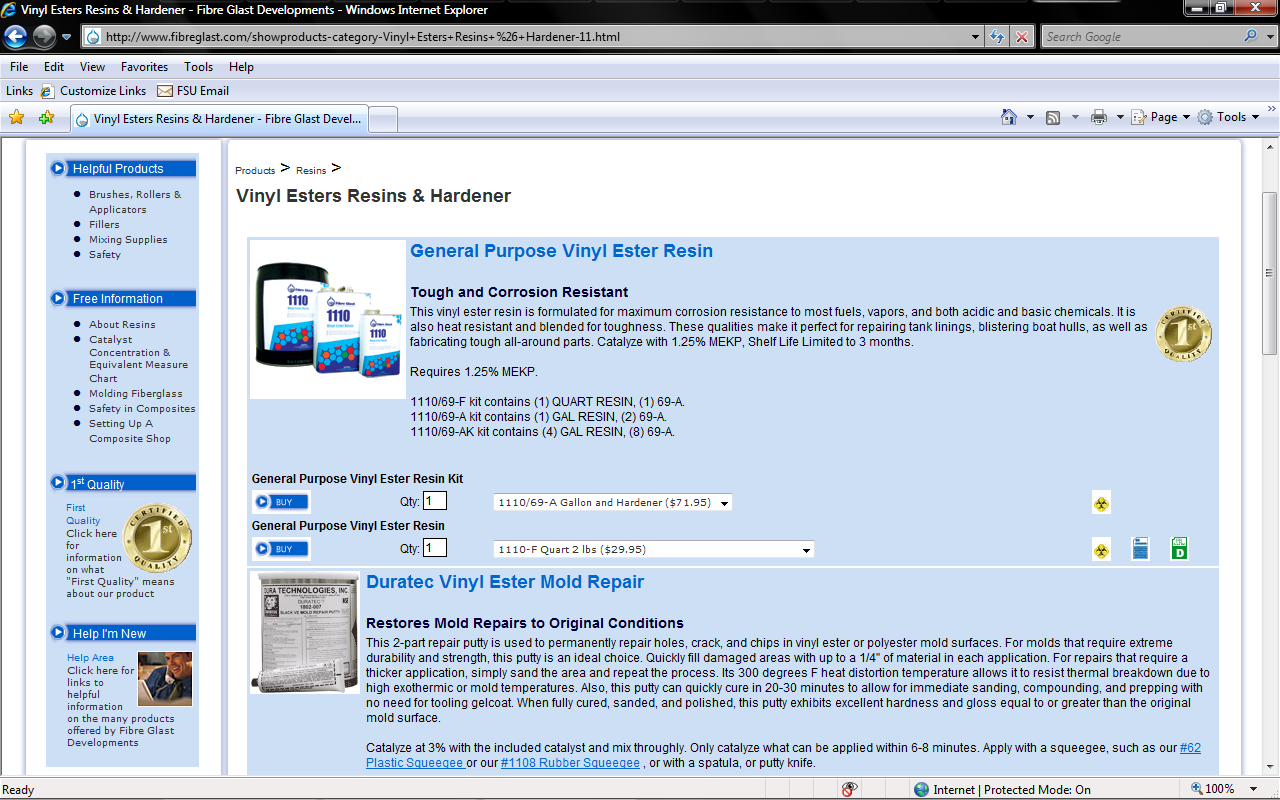This screenshot has width=1280, height=800.
Task: Go forward with the browser Forward arrow
Action: (x=44, y=37)
